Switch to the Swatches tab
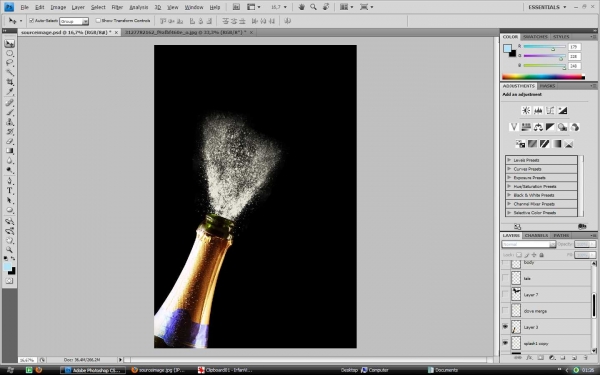600x375 pixels. (535, 37)
